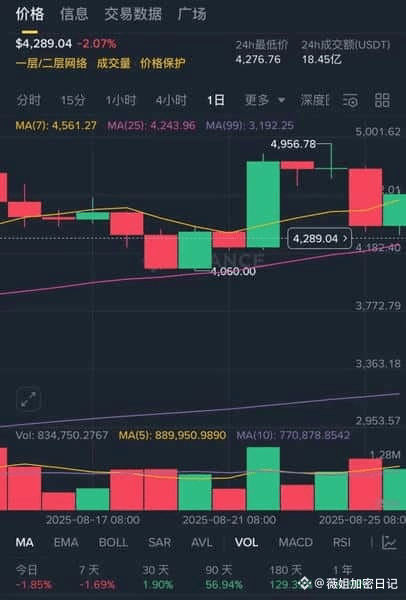Open the chart settings icon
The image size is (406, 600).
tap(351, 100)
